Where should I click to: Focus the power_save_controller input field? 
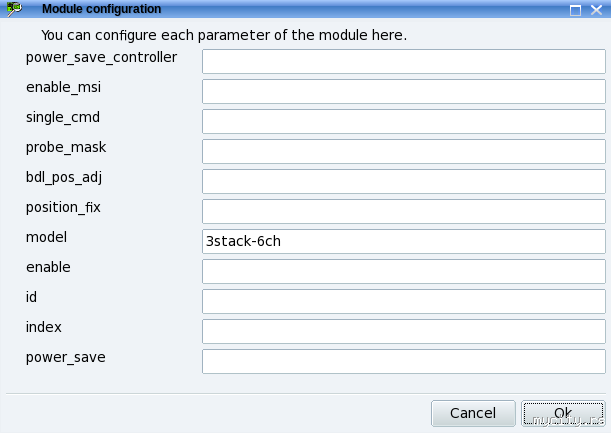[403, 62]
